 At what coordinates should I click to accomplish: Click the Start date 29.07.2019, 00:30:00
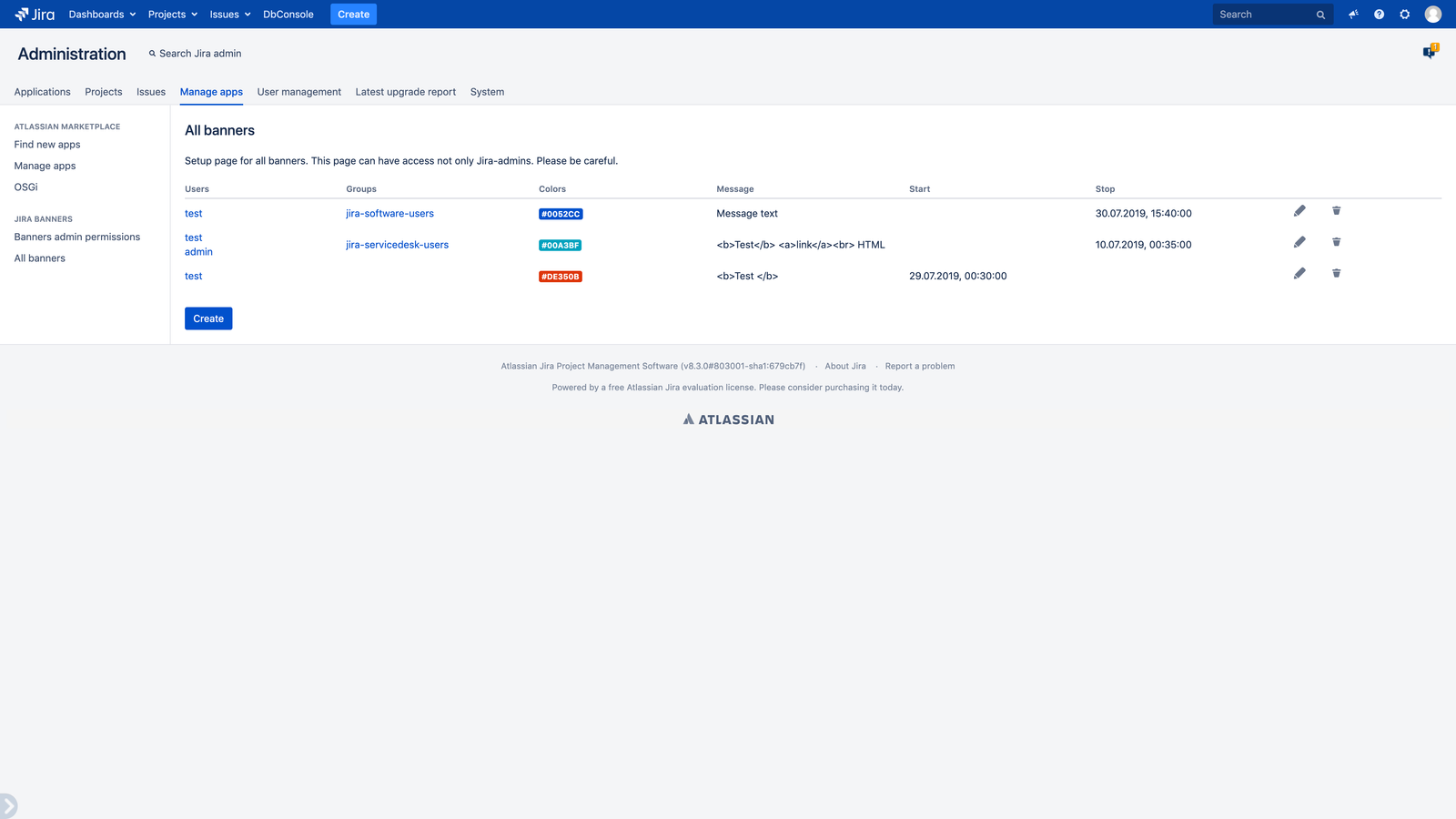pyautogui.click(x=958, y=277)
